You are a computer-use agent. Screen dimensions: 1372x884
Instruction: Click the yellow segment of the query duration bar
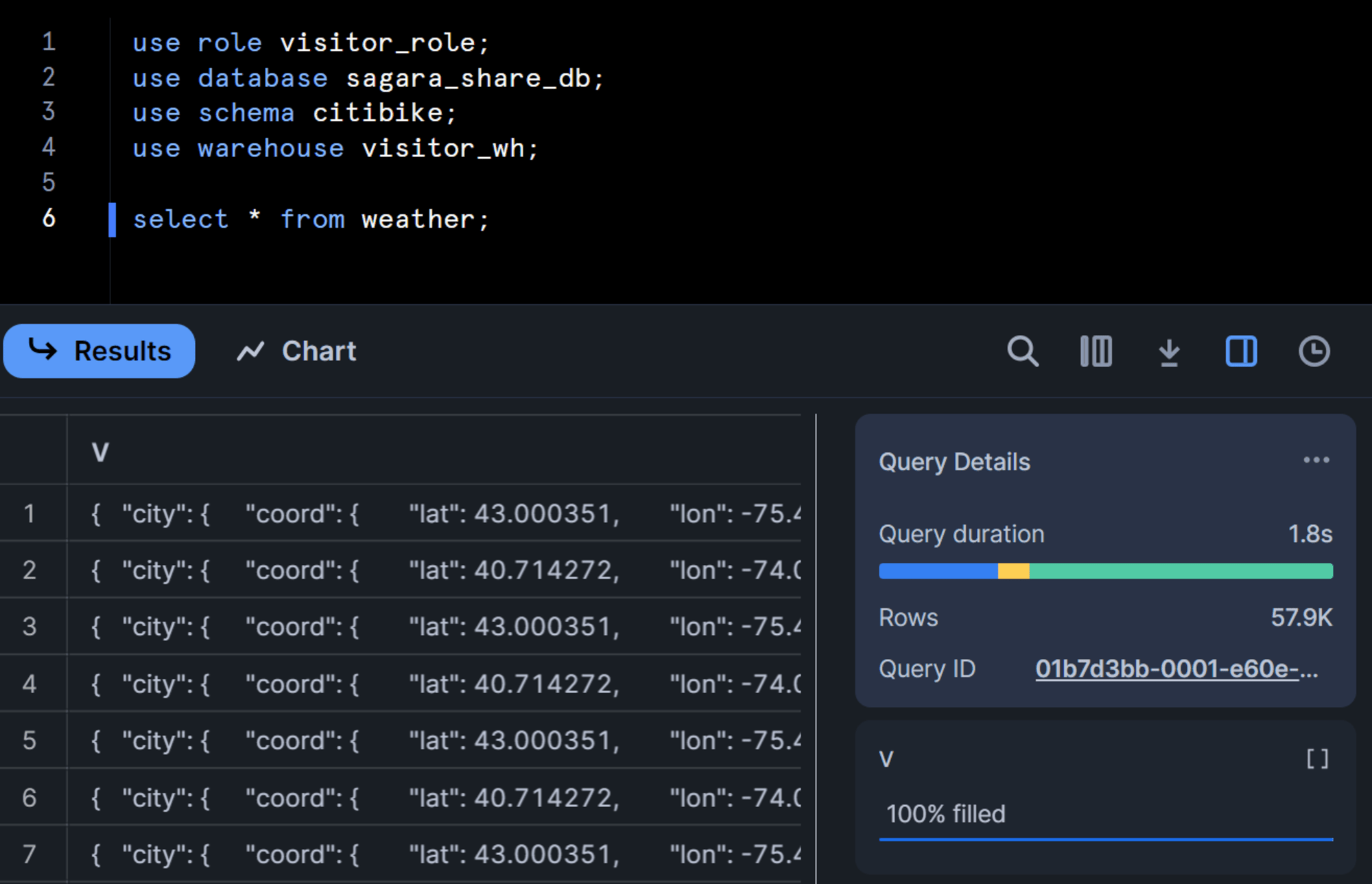coord(1013,571)
